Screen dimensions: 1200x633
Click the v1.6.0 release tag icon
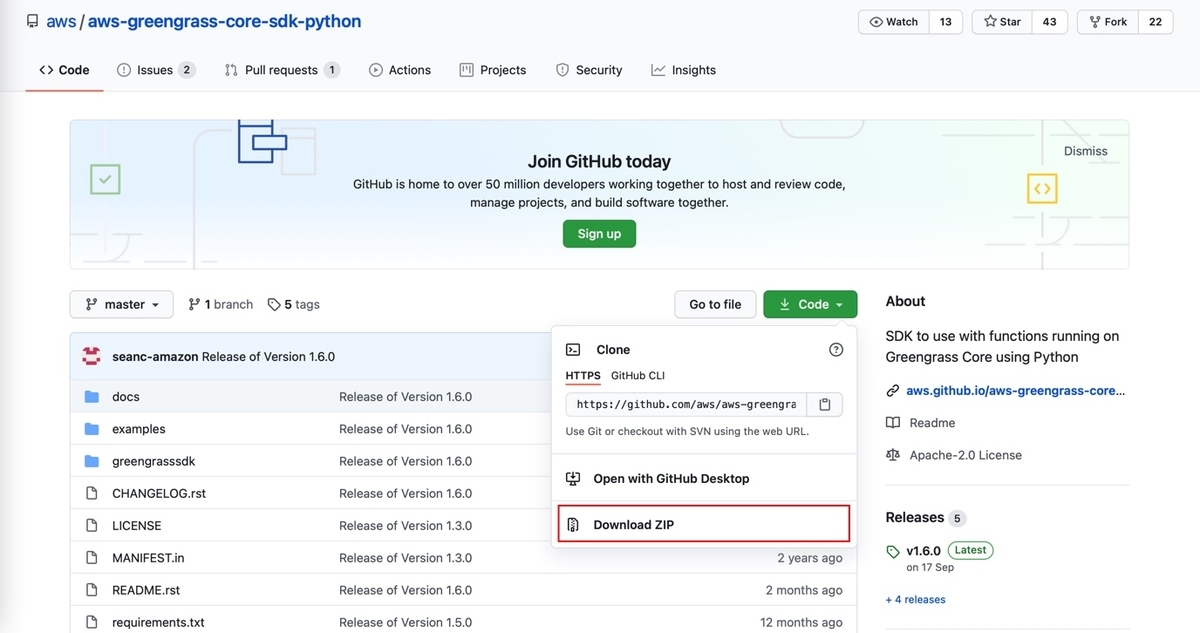click(893, 551)
